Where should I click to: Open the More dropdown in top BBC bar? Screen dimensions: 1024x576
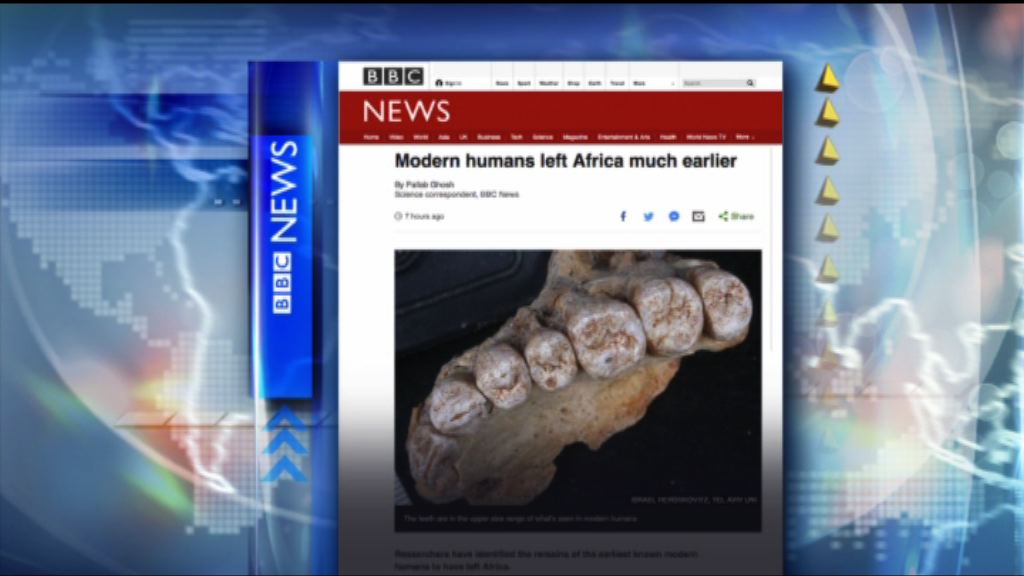coord(640,83)
